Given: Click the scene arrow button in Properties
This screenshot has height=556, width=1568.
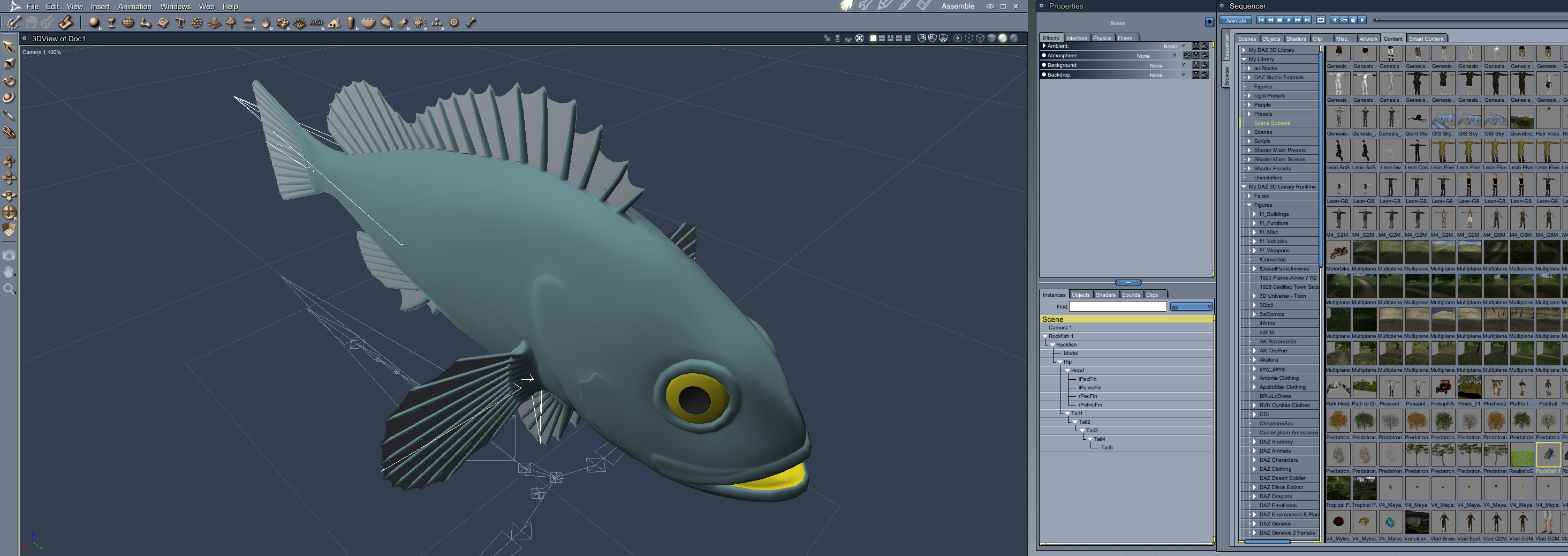Looking at the screenshot, I should click(1209, 22).
